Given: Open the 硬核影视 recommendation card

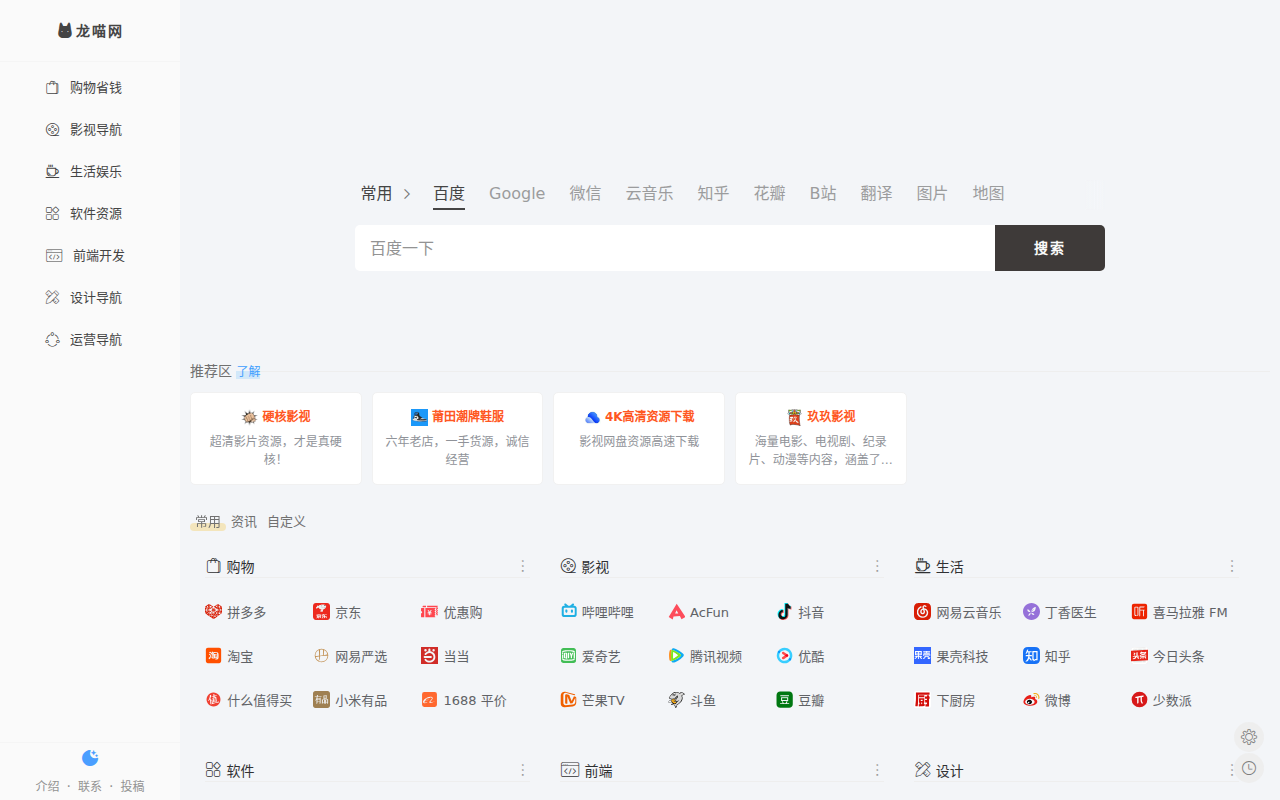Looking at the screenshot, I should [x=276, y=439].
